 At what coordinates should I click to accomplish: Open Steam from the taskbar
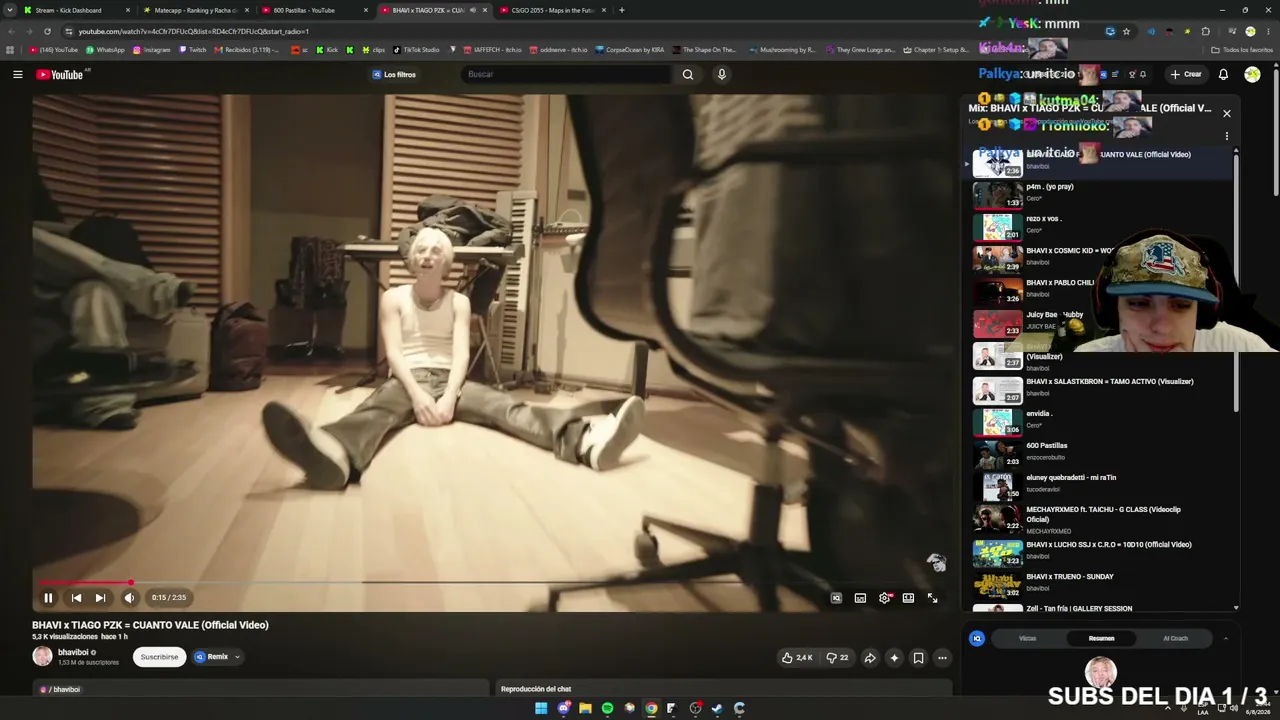(x=717, y=708)
